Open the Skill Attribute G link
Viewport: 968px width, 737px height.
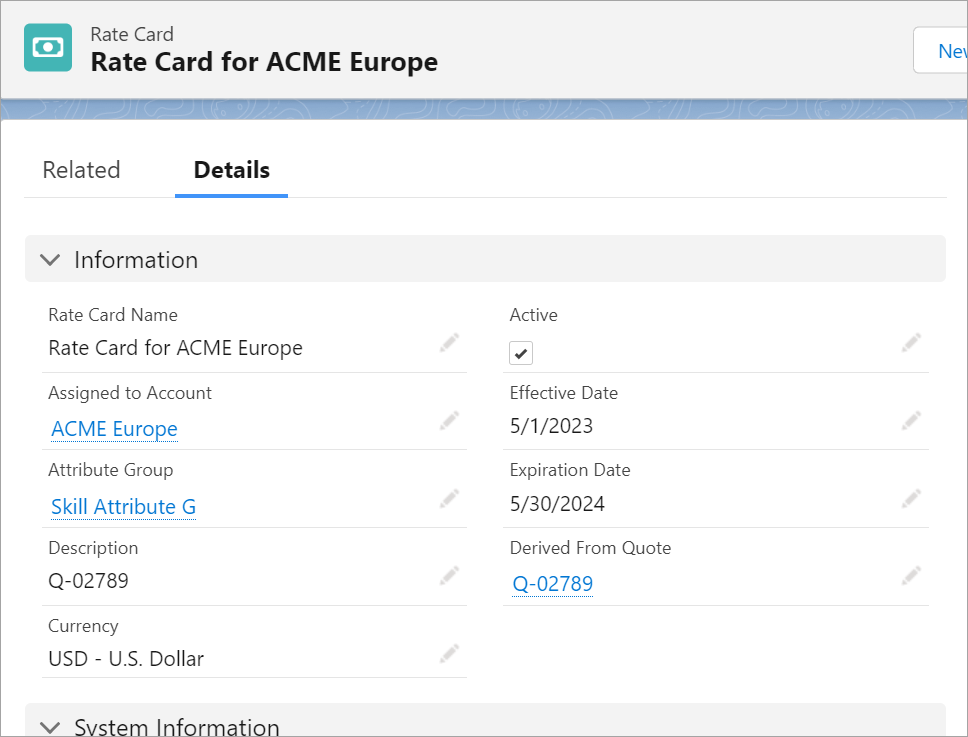pyautogui.click(x=122, y=506)
